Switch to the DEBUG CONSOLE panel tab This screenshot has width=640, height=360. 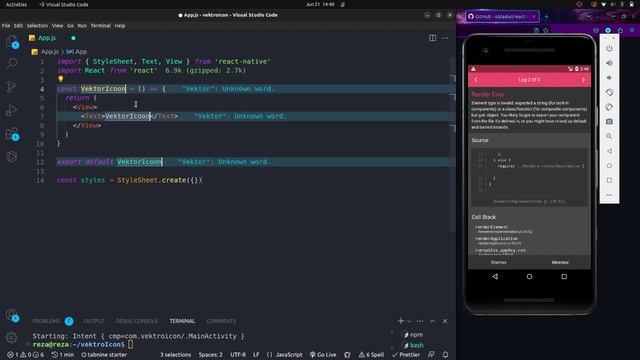click(x=136, y=321)
